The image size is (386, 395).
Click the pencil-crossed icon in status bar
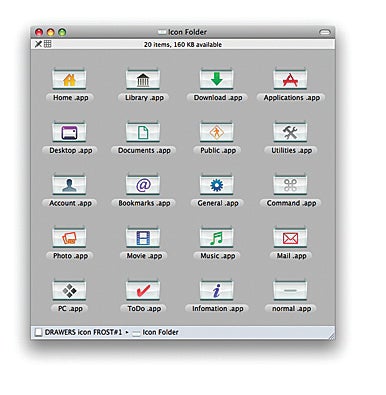38,44
